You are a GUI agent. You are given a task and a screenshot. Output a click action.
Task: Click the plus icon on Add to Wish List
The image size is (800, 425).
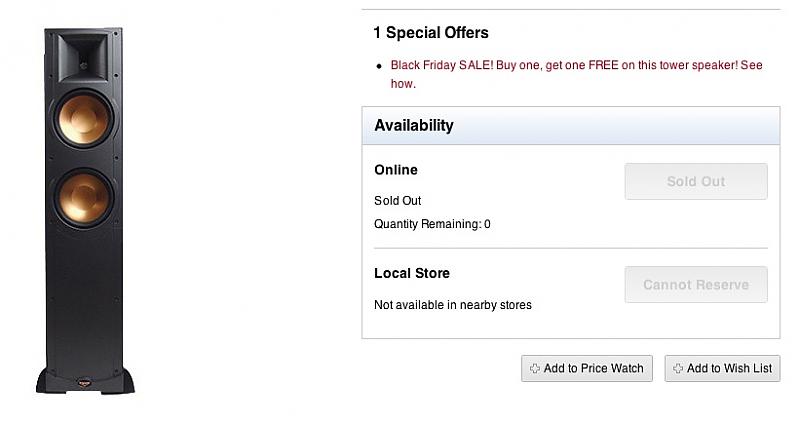pyautogui.click(x=678, y=369)
